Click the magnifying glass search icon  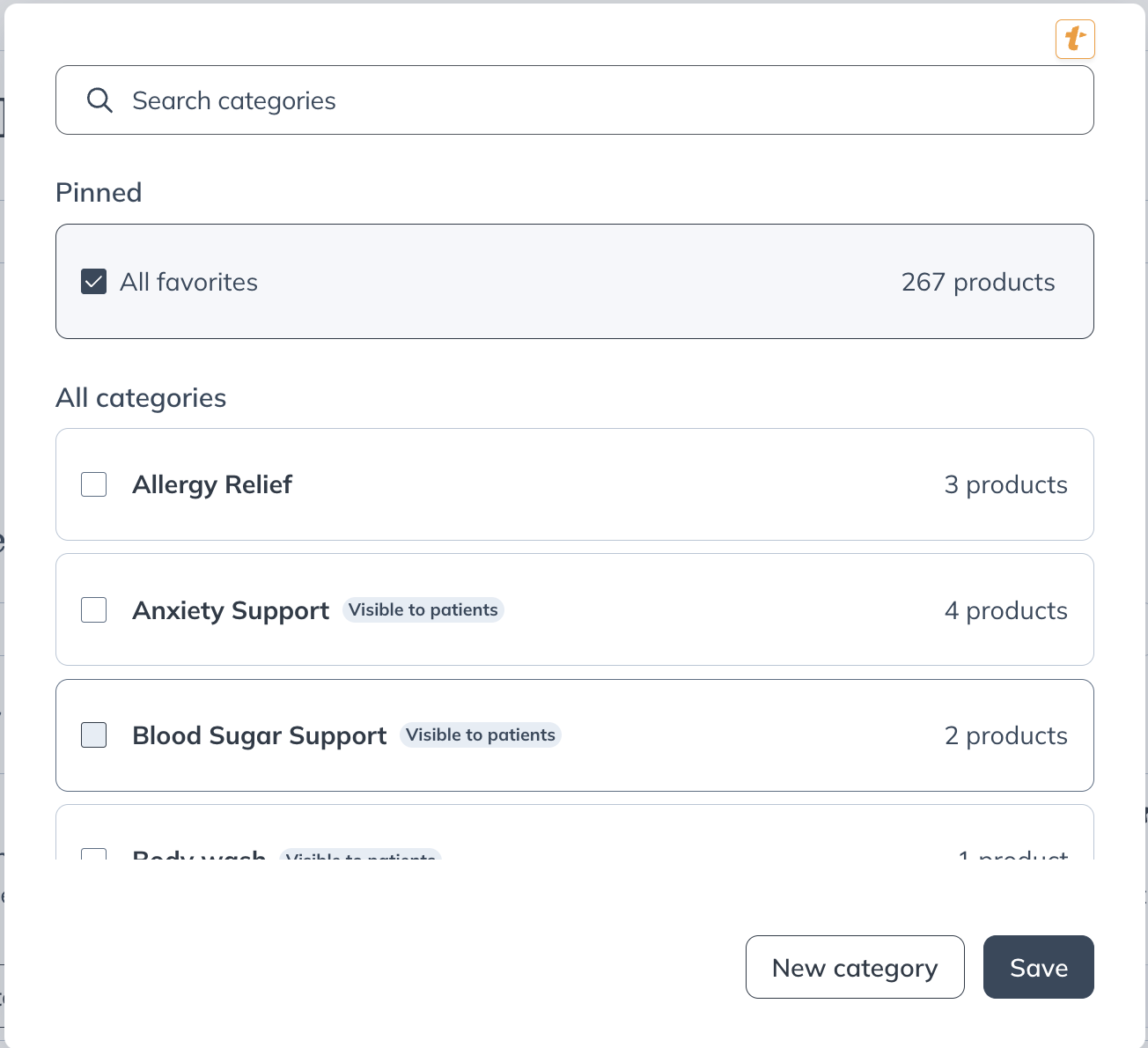[99, 100]
